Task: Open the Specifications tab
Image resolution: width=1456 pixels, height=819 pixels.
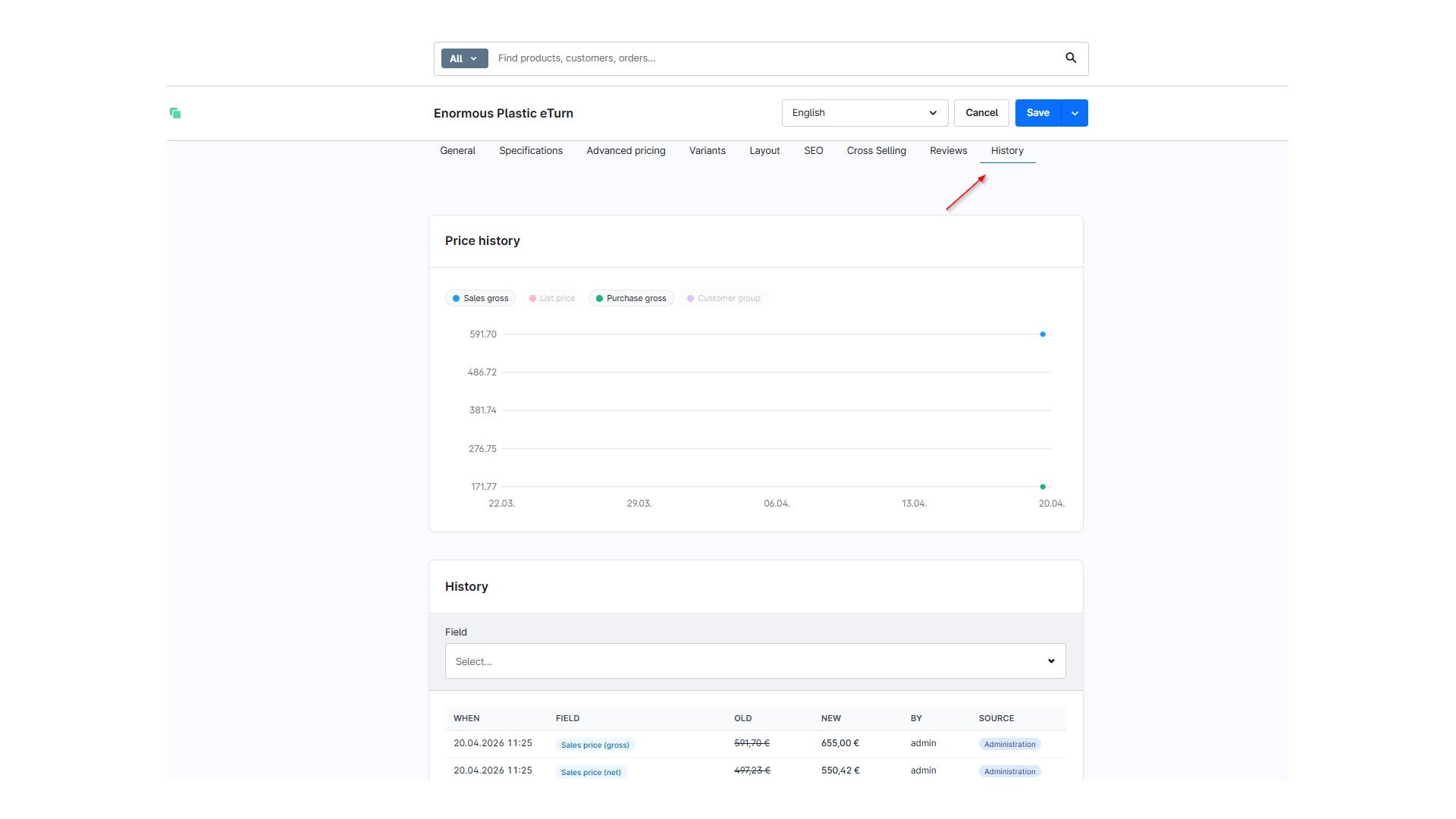Action: [x=531, y=151]
